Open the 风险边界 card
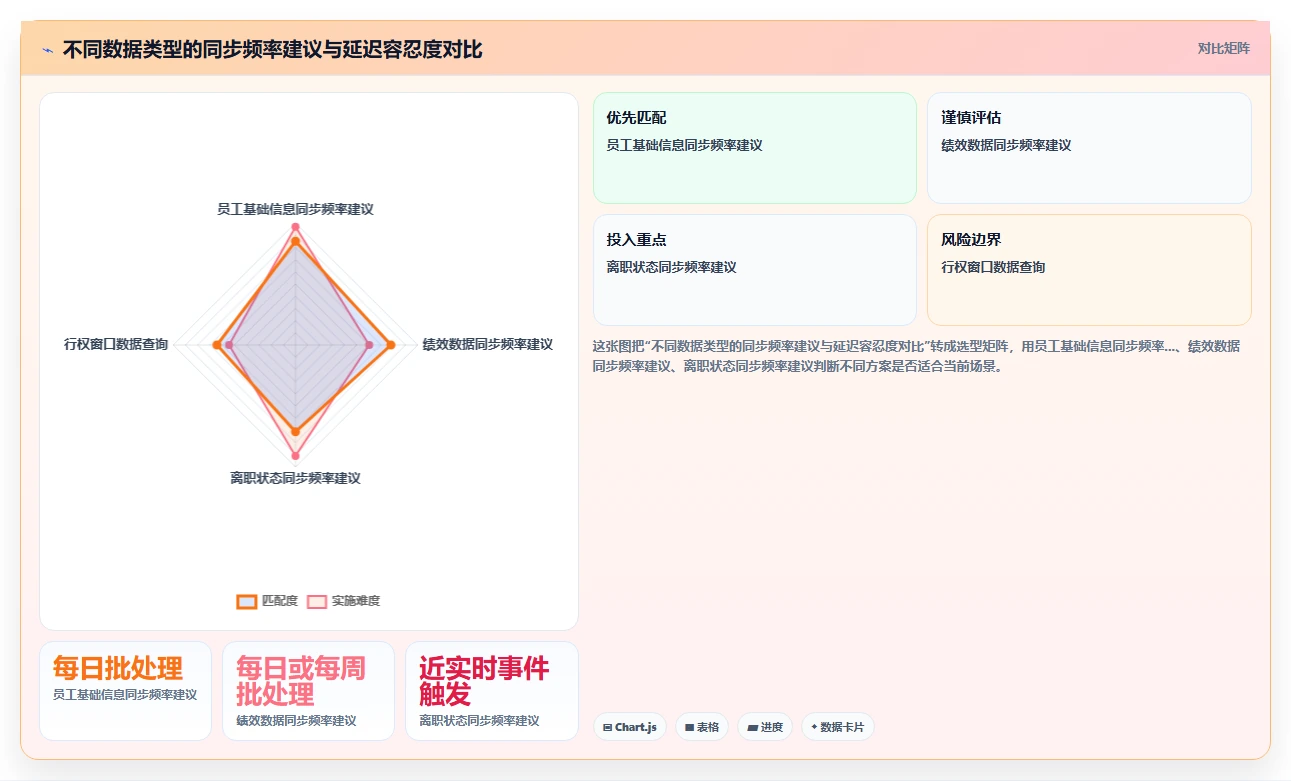1291x781 pixels. (1089, 270)
